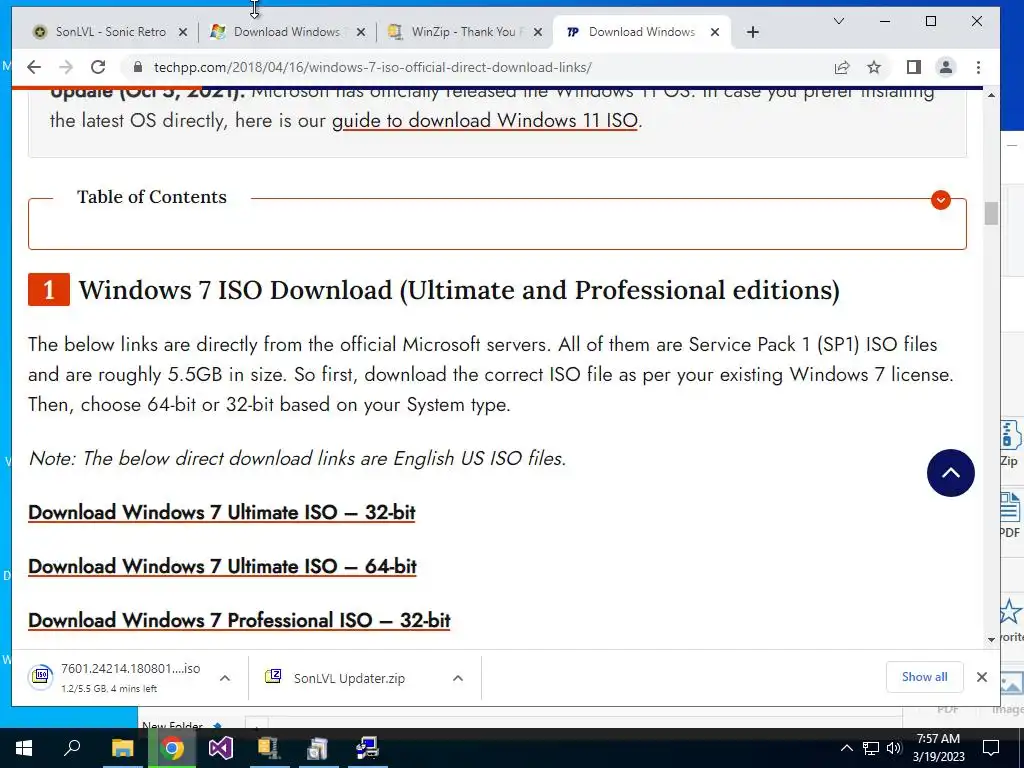Close the downloads bar

(982, 677)
